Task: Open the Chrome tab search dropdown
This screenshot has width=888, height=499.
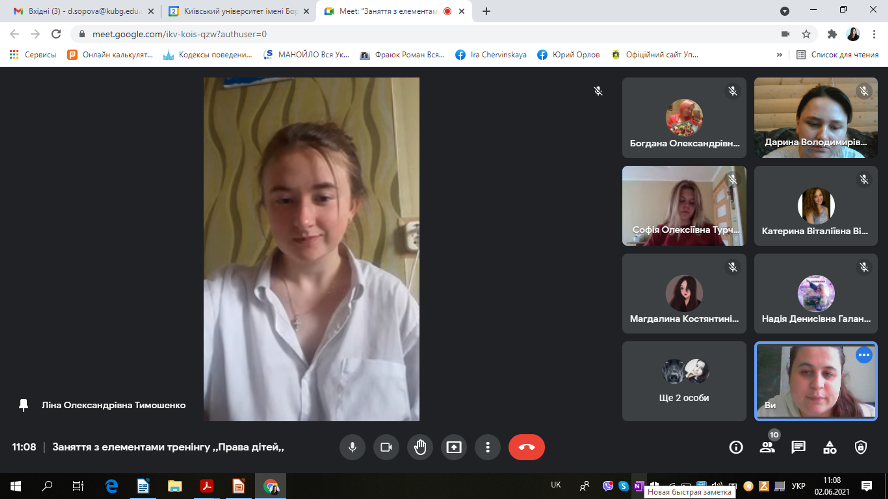Action: 784,11
